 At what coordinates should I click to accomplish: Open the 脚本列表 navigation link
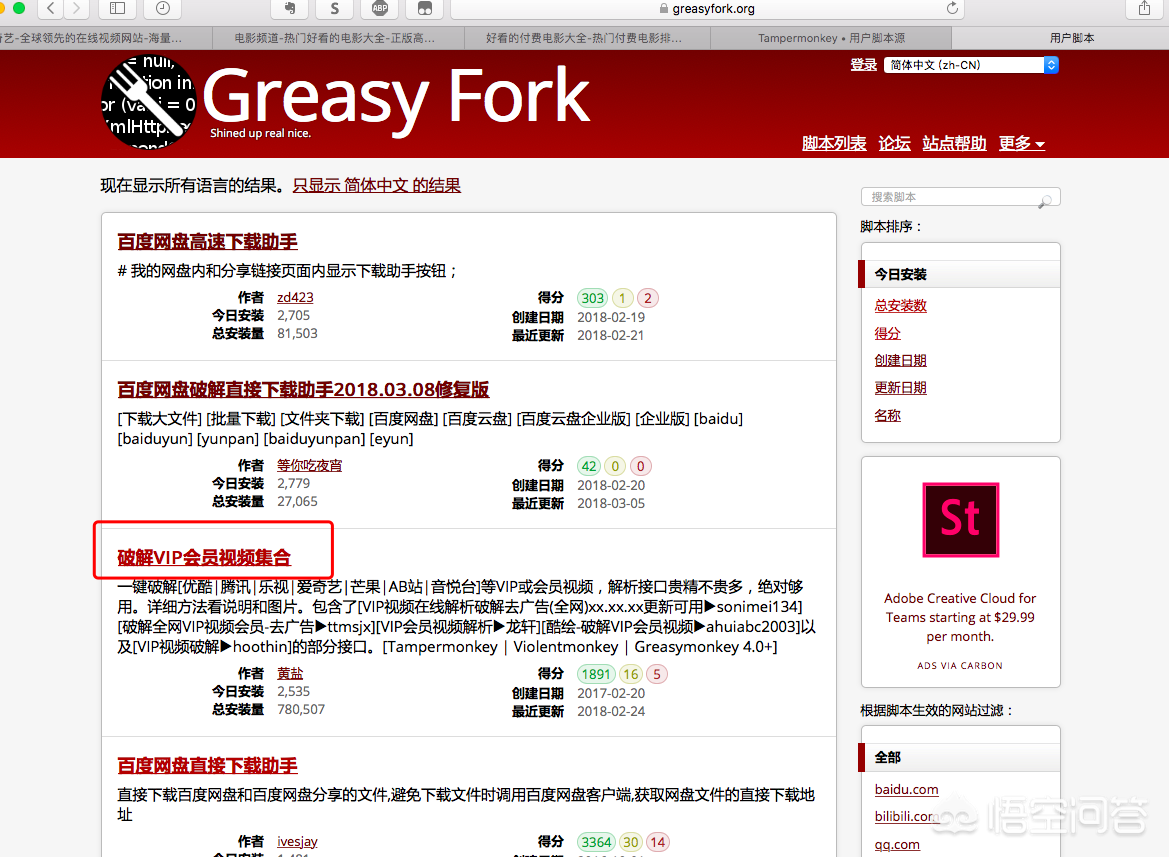(x=834, y=143)
